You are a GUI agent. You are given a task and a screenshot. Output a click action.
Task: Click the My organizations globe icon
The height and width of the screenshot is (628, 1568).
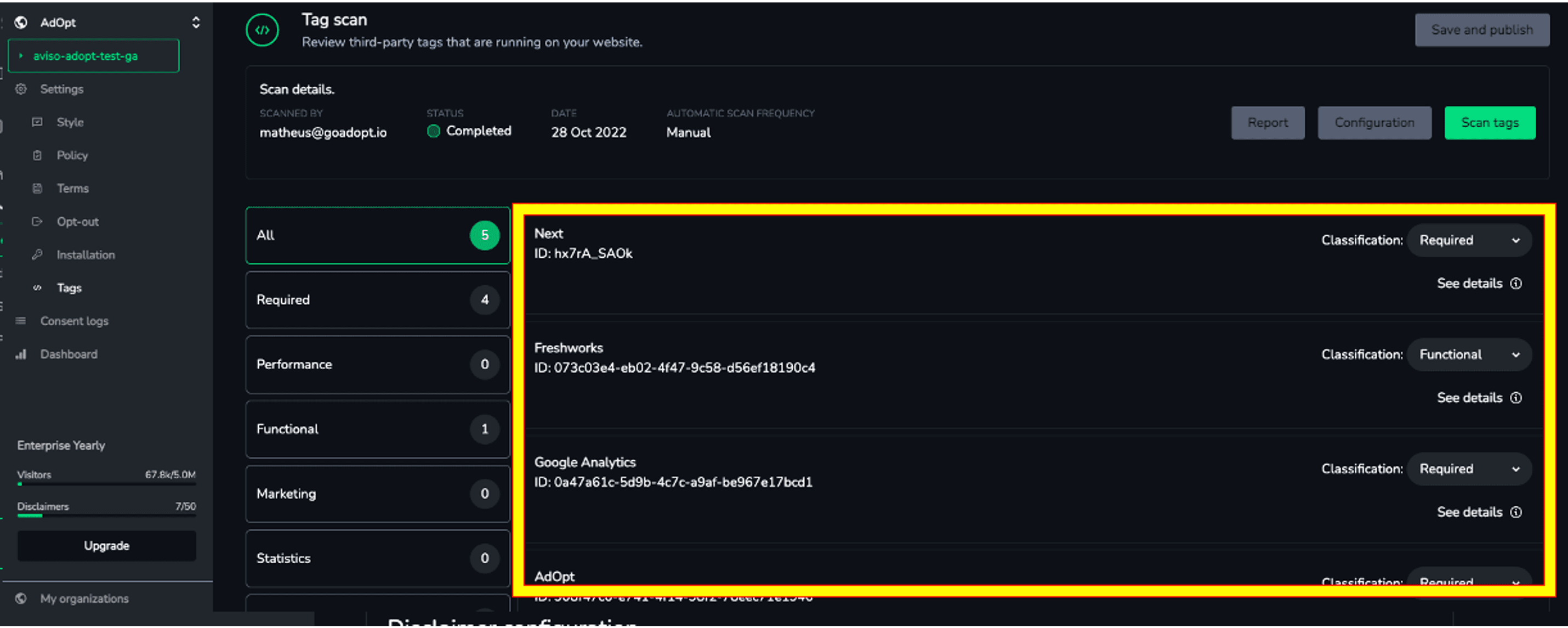tap(21, 599)
